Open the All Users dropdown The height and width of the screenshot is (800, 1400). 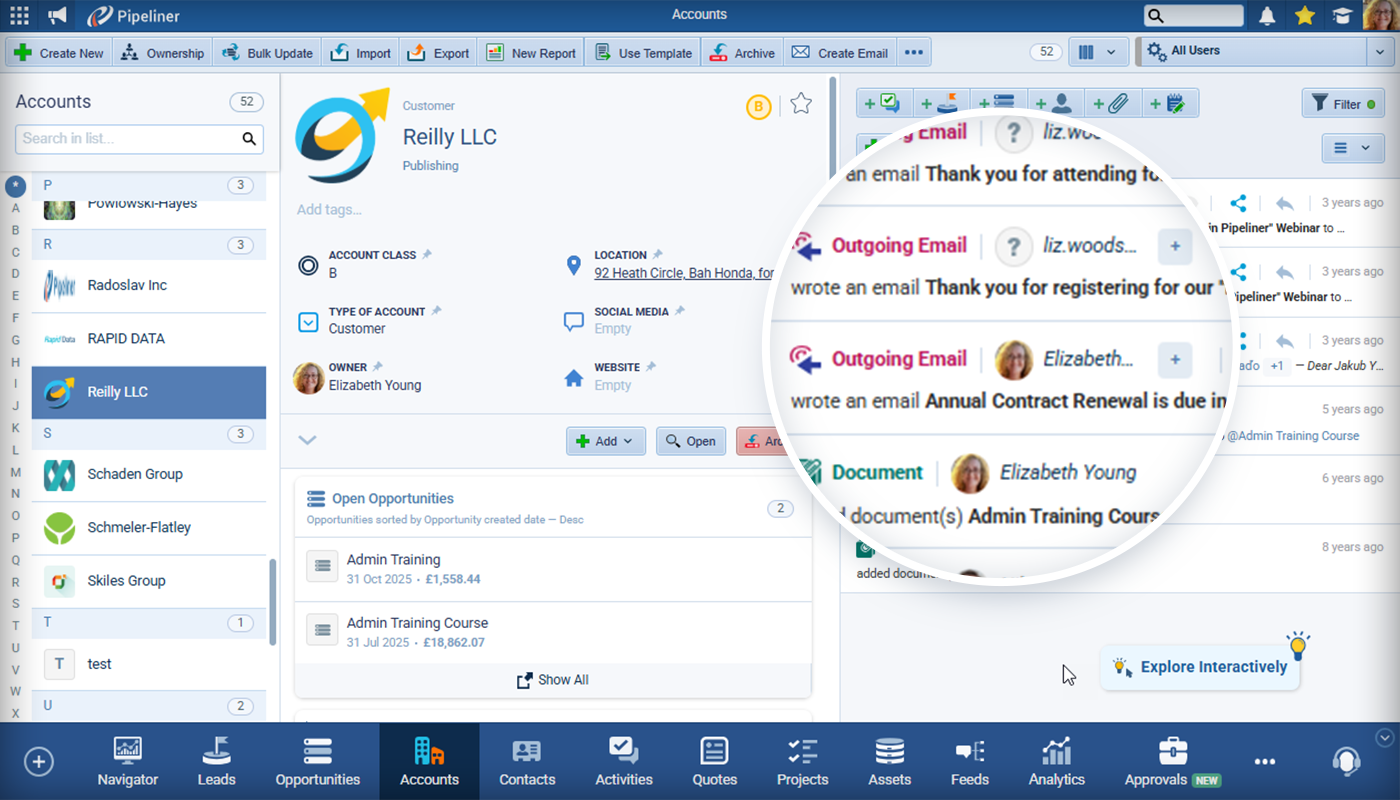coord(1265,52)
